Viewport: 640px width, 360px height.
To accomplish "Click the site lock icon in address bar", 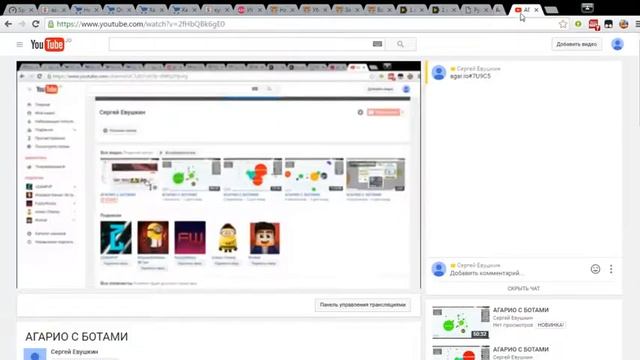I will (x=51, y=24).
